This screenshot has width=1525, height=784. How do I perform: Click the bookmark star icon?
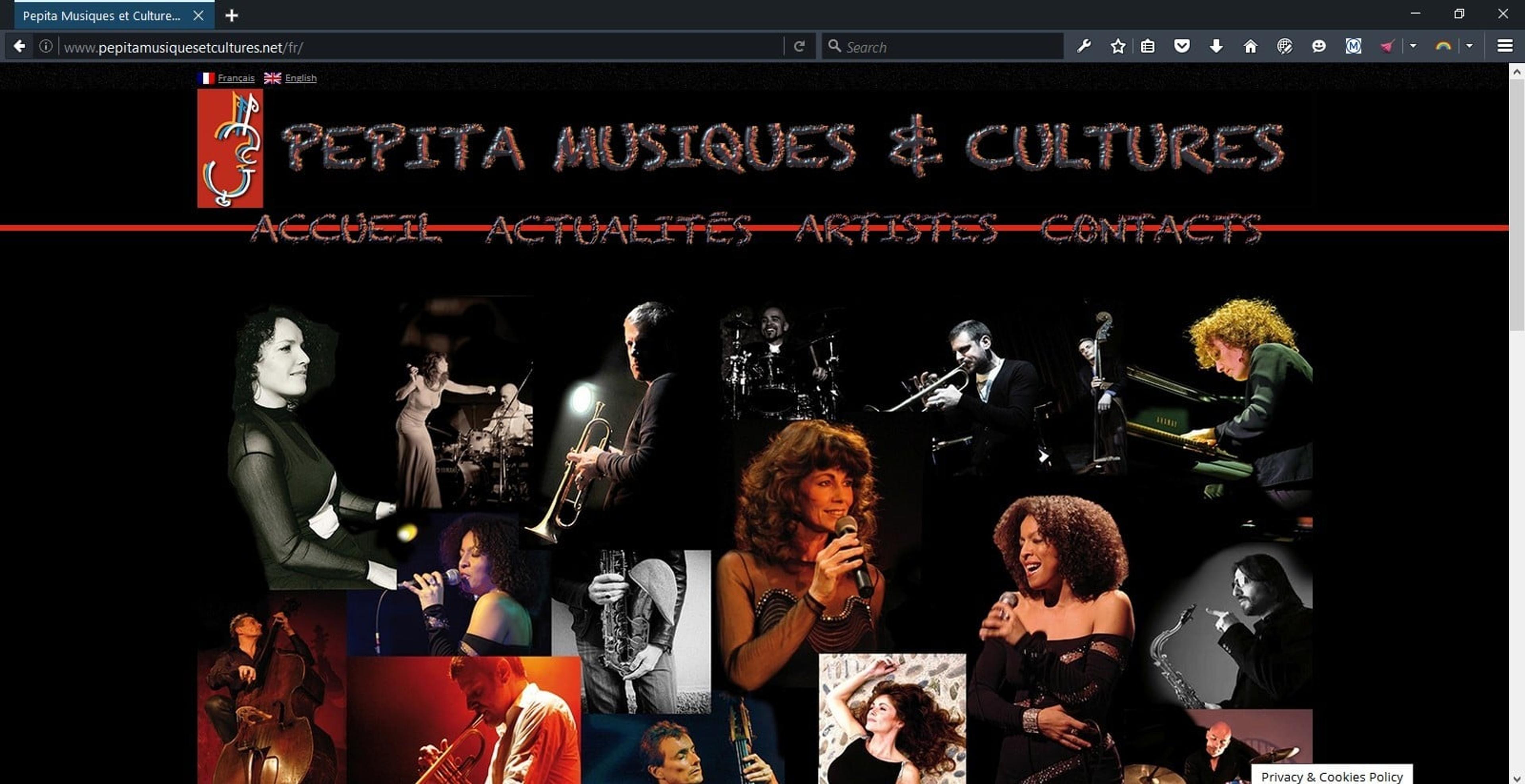point(1117,46)
